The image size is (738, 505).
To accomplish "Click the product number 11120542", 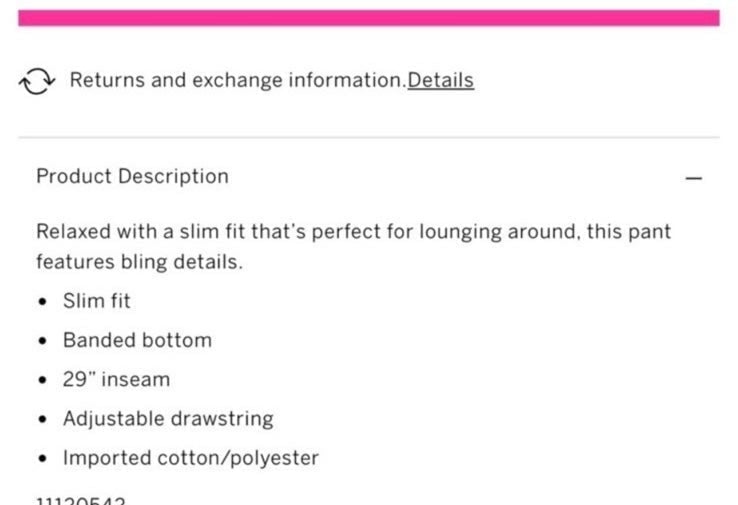I will tap(81, 500).
